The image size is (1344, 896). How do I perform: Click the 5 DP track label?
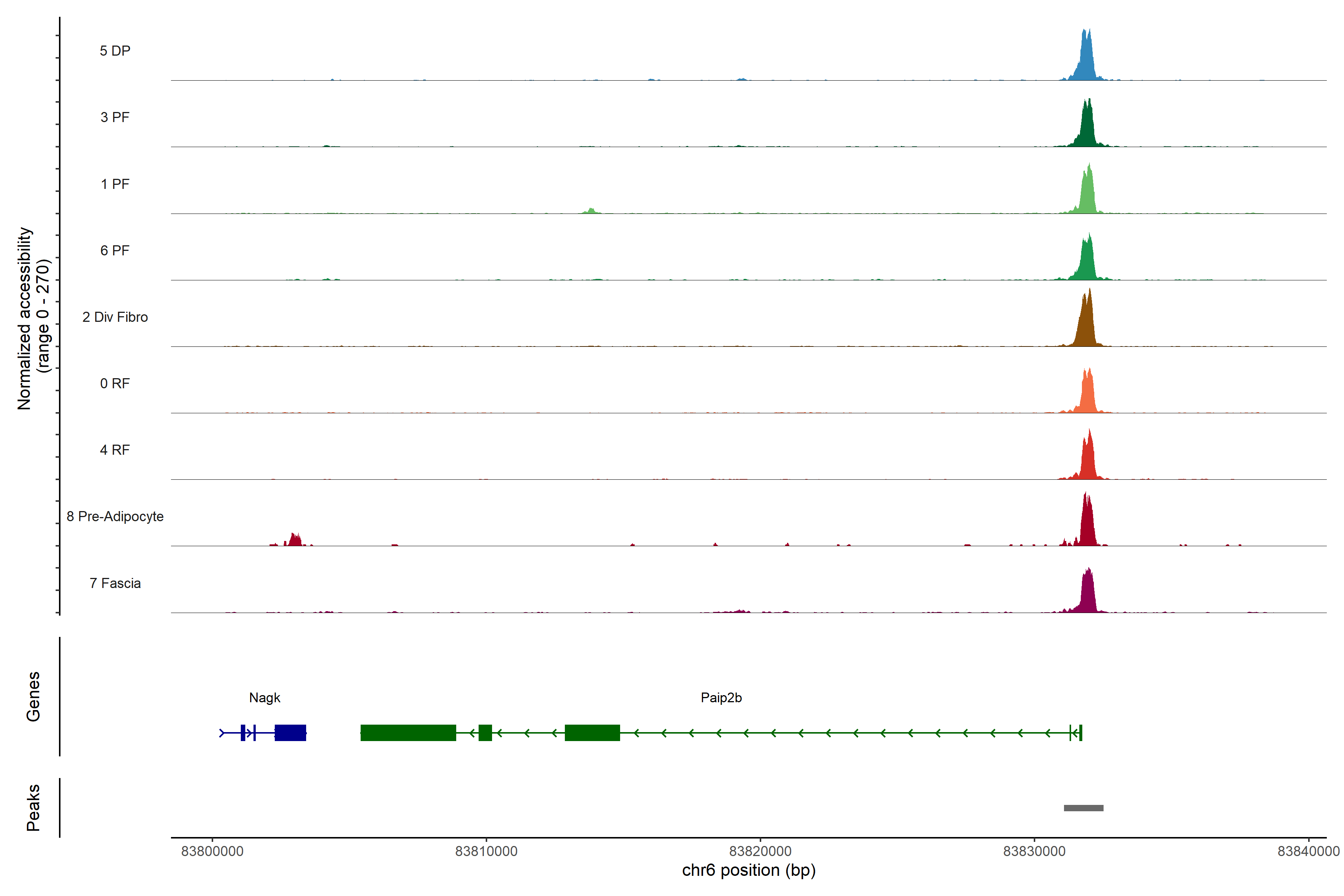115,51
